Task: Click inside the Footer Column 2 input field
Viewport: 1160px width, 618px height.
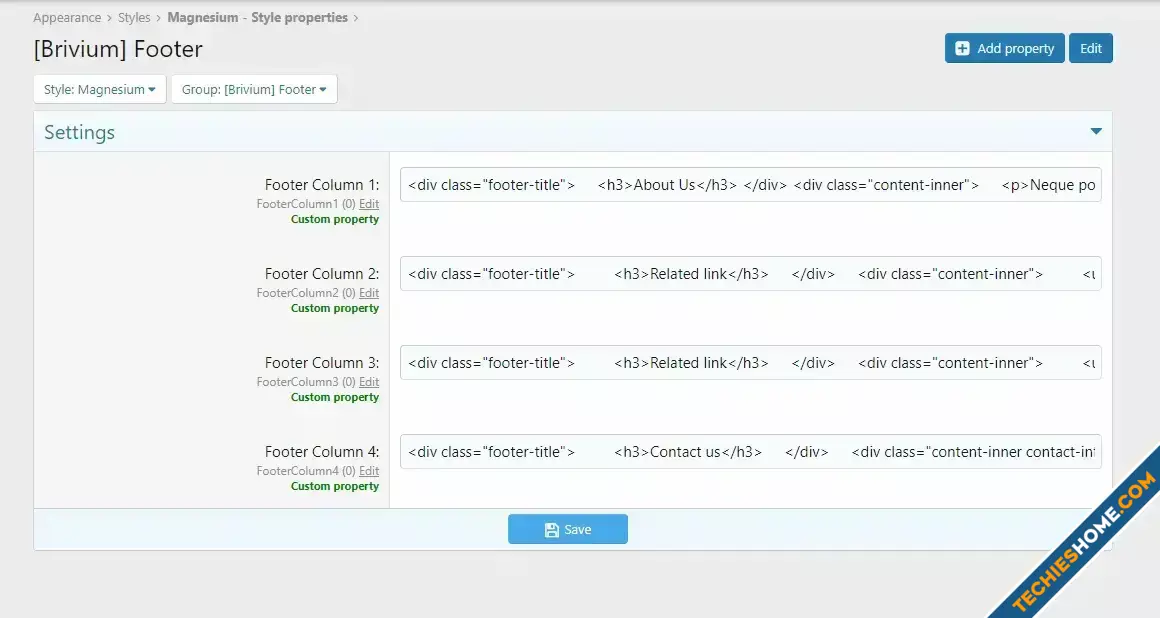Action: pyautogui.click(x=750, y=273)
